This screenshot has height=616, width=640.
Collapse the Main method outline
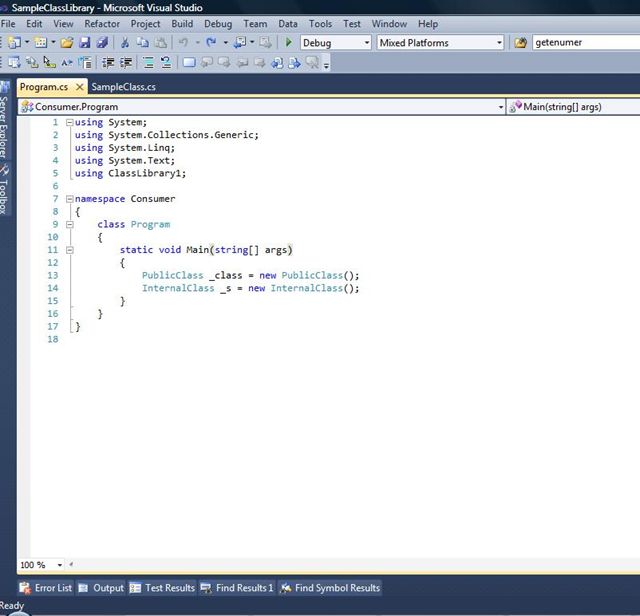click(x=69, y=250)
